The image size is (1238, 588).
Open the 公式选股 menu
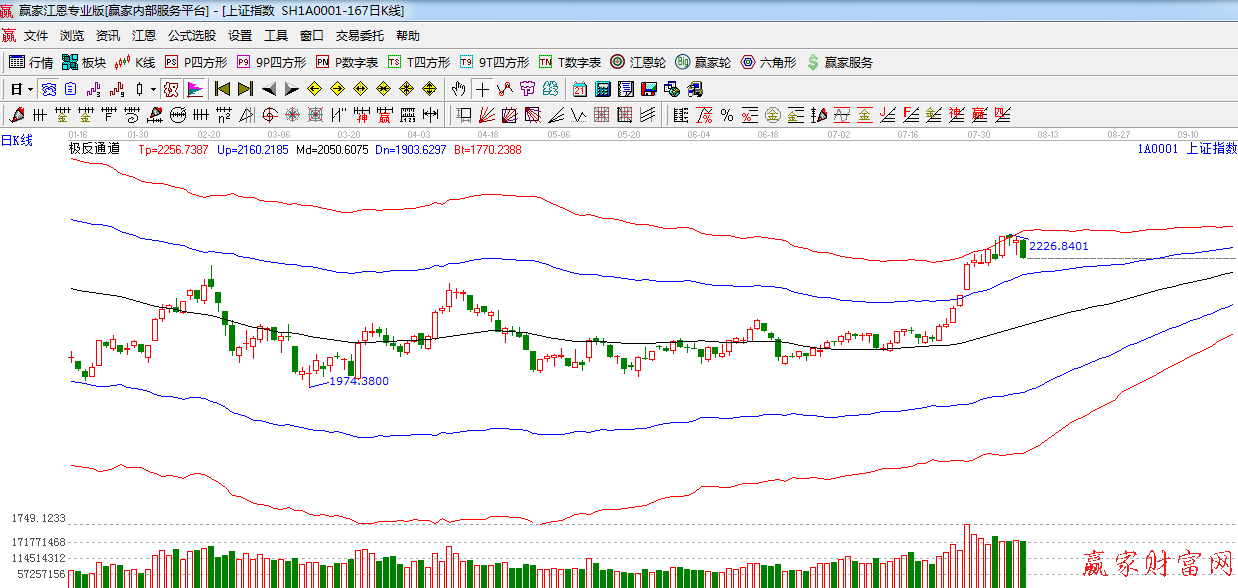tap(191, 36)
